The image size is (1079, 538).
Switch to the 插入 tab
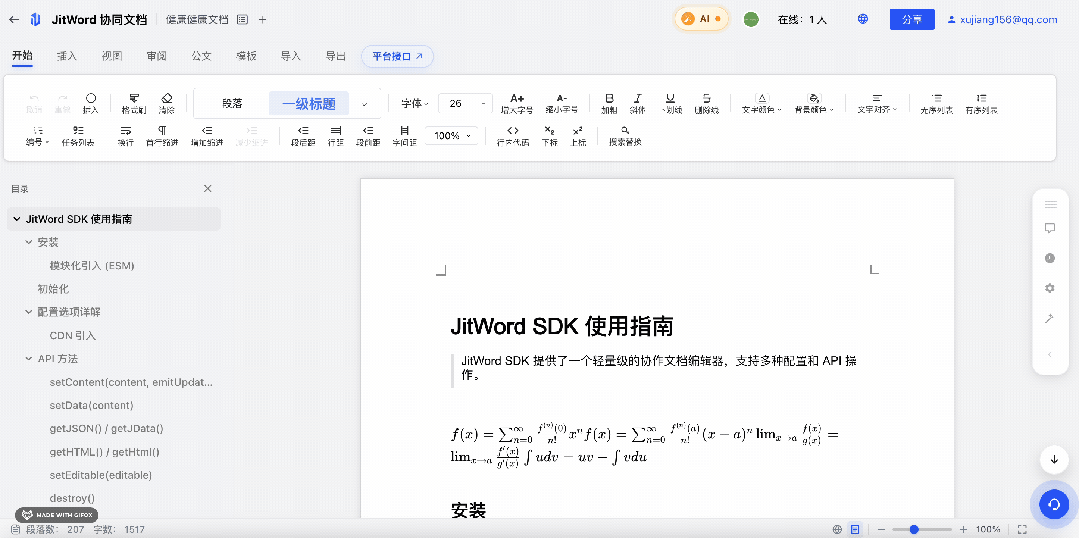(x=67, y=56)
